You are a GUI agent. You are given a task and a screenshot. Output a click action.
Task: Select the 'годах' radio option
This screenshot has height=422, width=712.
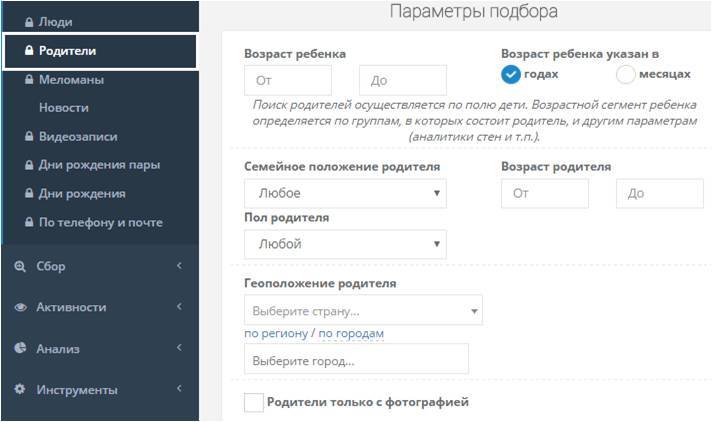[511, 74]
